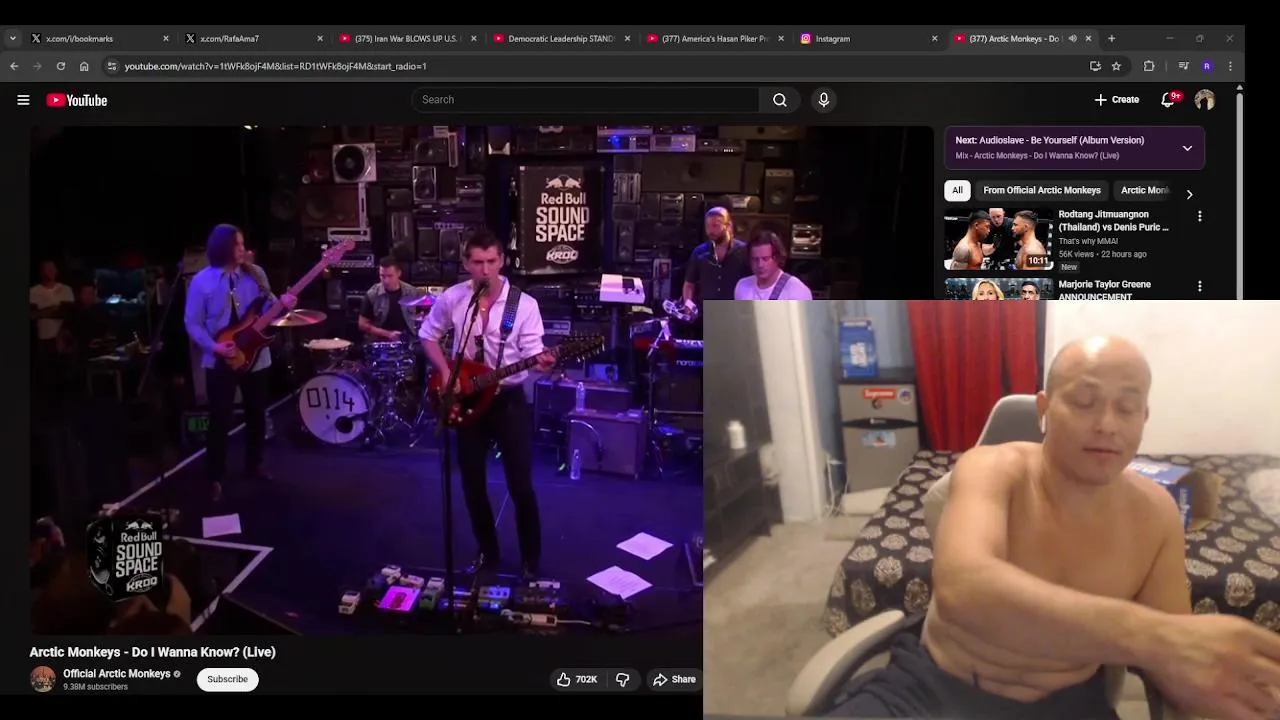The height and width of the screenshot is (720, 1280).
Task: Go to YouTube home via logo
Action: click(x=76, y=100)
